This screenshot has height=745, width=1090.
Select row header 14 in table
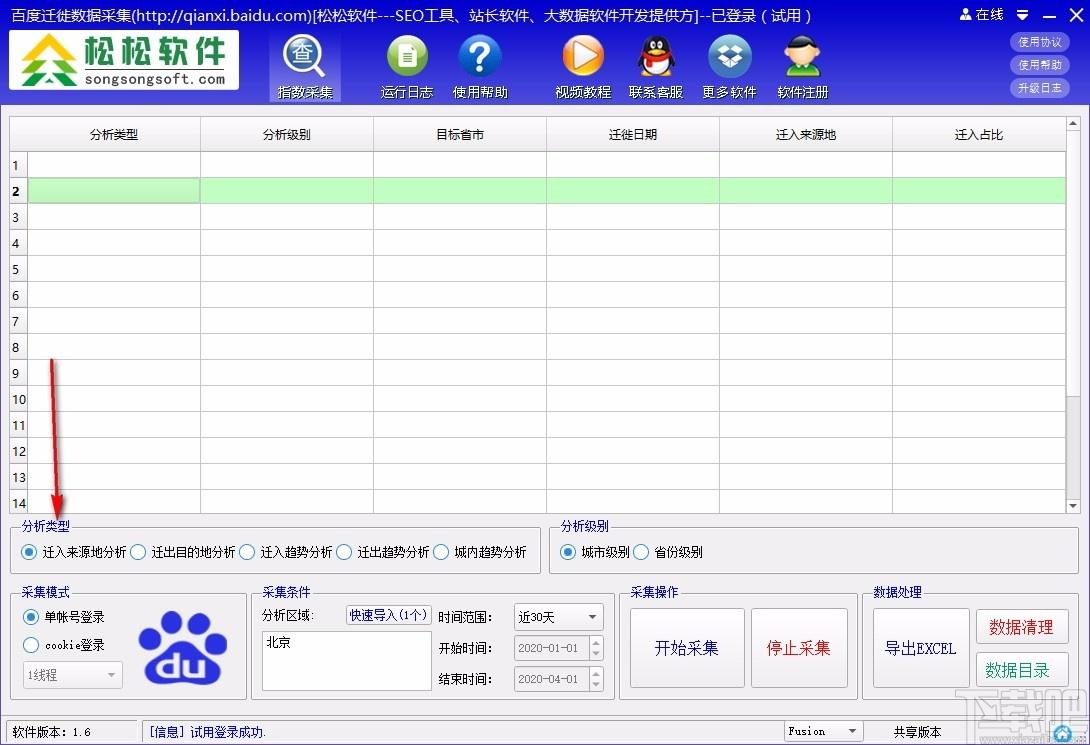click(x=18, y=502)
